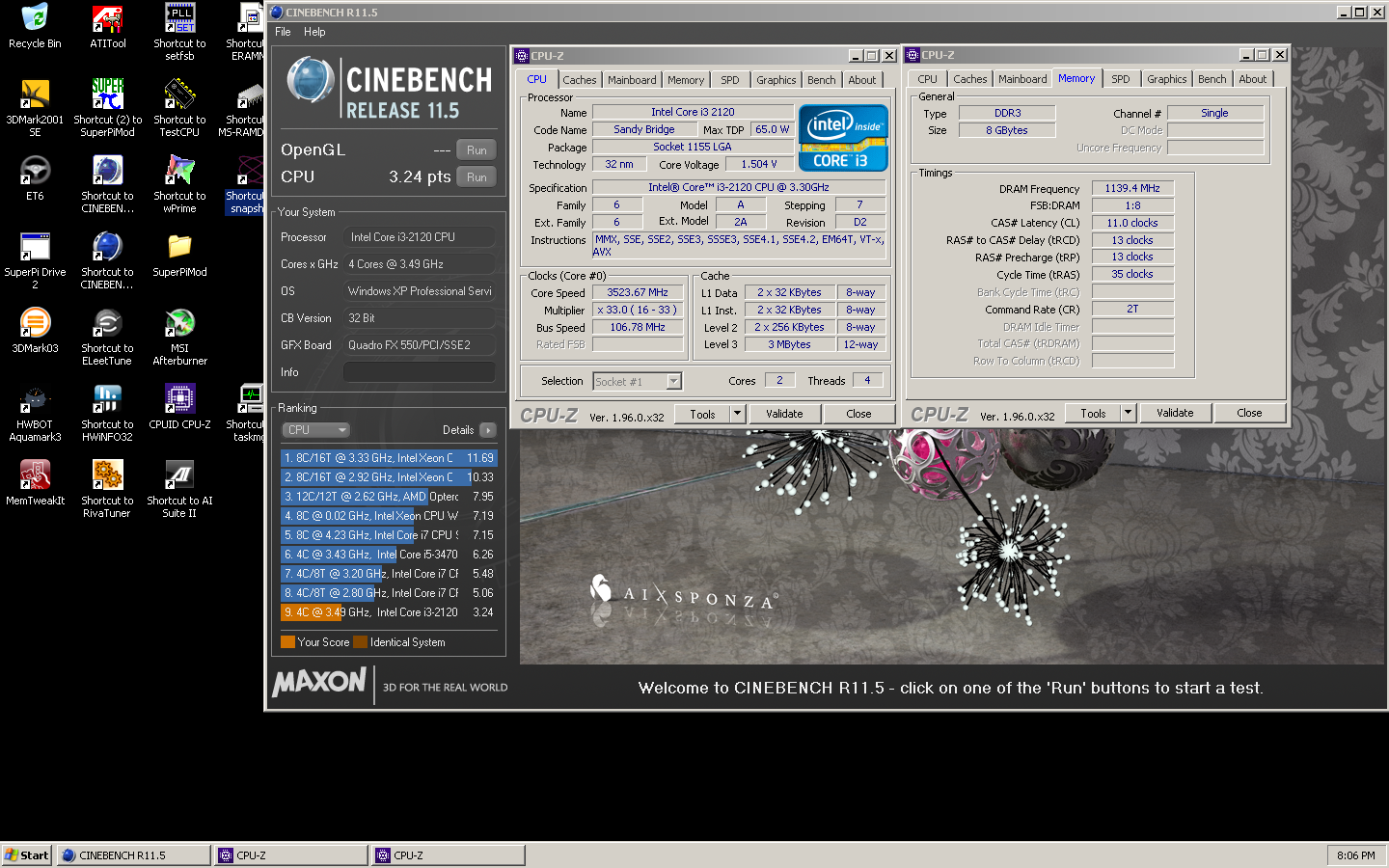This screenshot has height=868, width=1389.
Task: Open the File menu in Cinebench
Action: 283,32
